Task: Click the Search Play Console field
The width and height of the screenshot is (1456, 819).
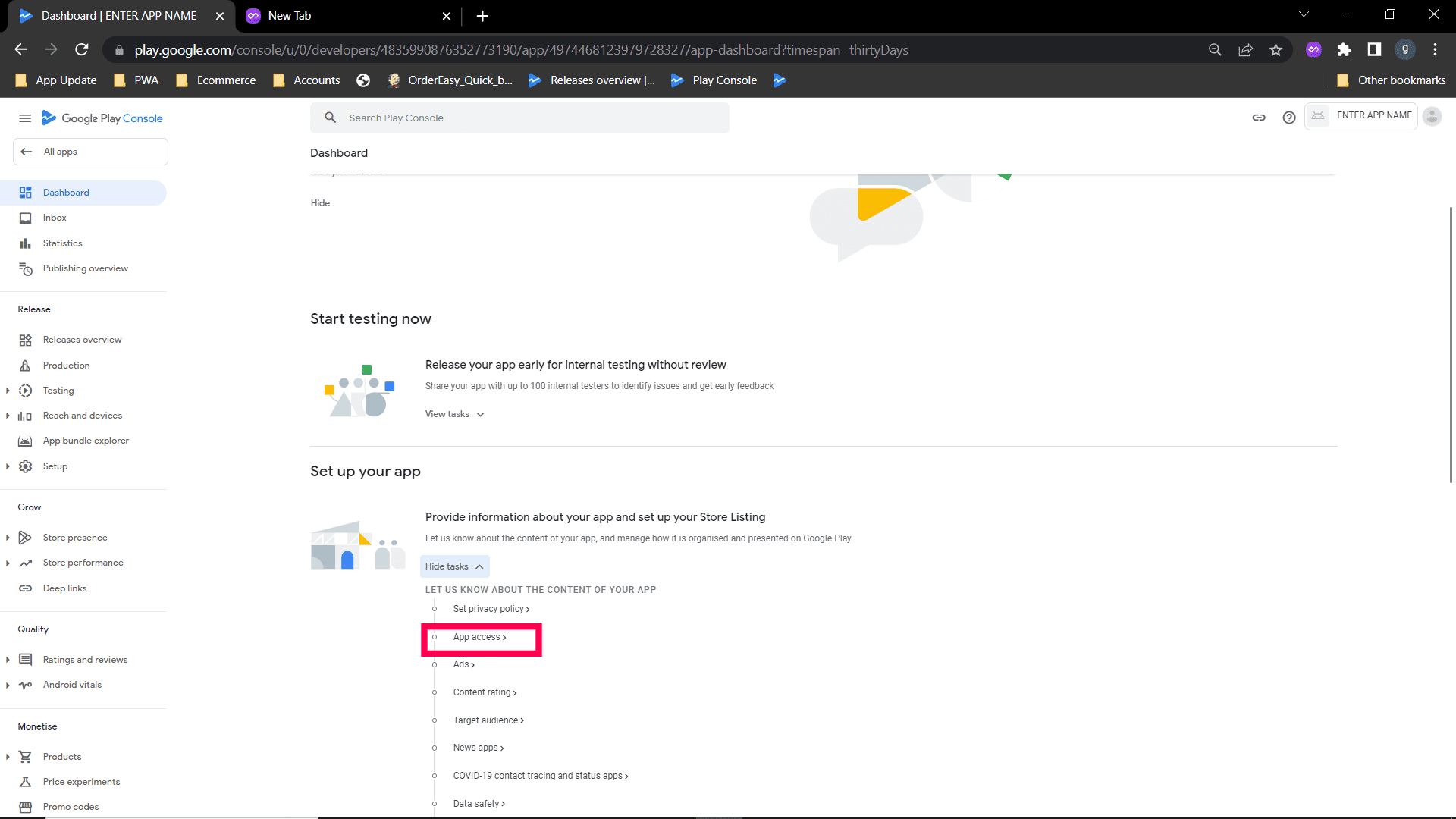Action: point(519,118)
